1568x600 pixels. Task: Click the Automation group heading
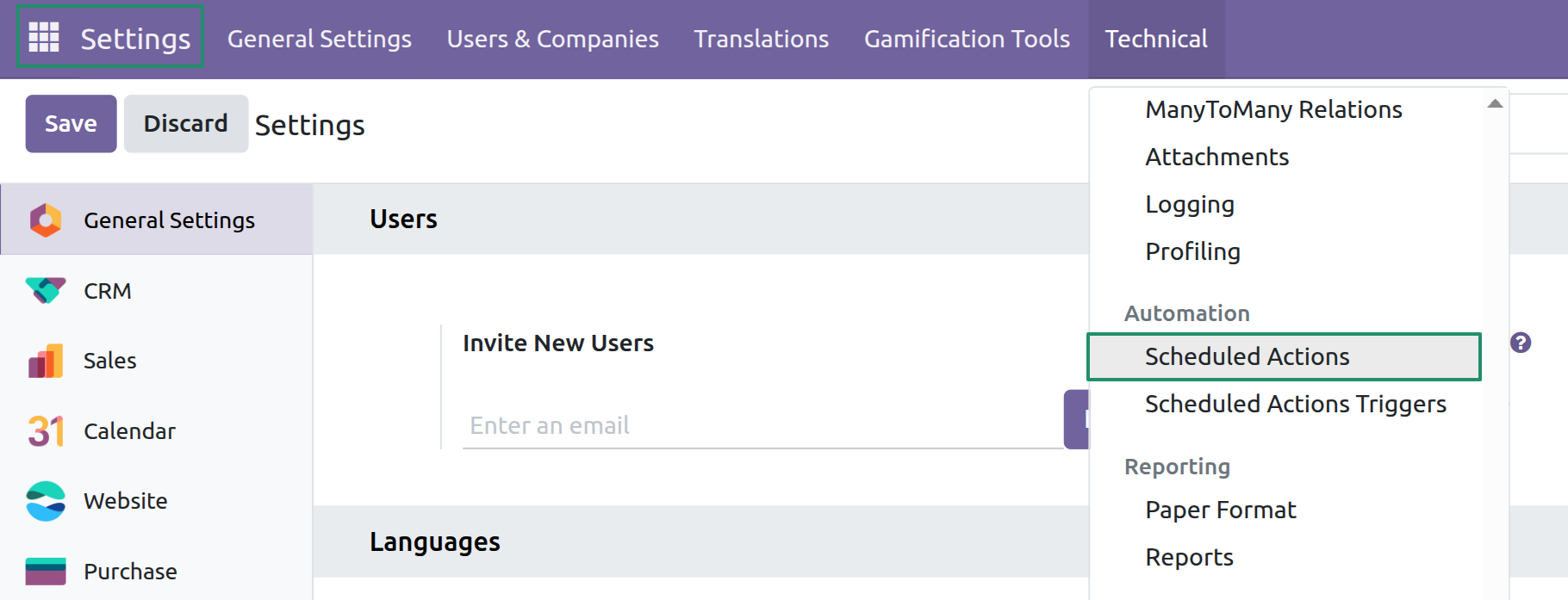coord(1187,313)
